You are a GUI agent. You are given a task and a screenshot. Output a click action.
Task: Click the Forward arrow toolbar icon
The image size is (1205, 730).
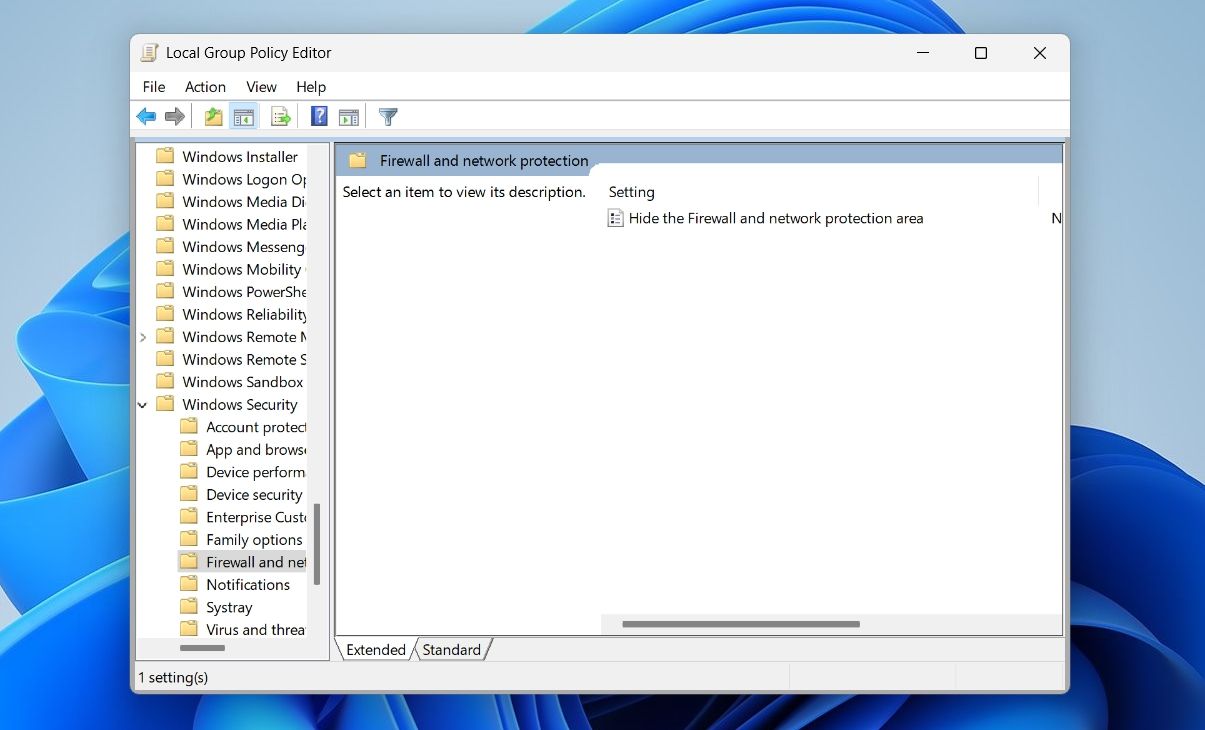click(175, 117)
